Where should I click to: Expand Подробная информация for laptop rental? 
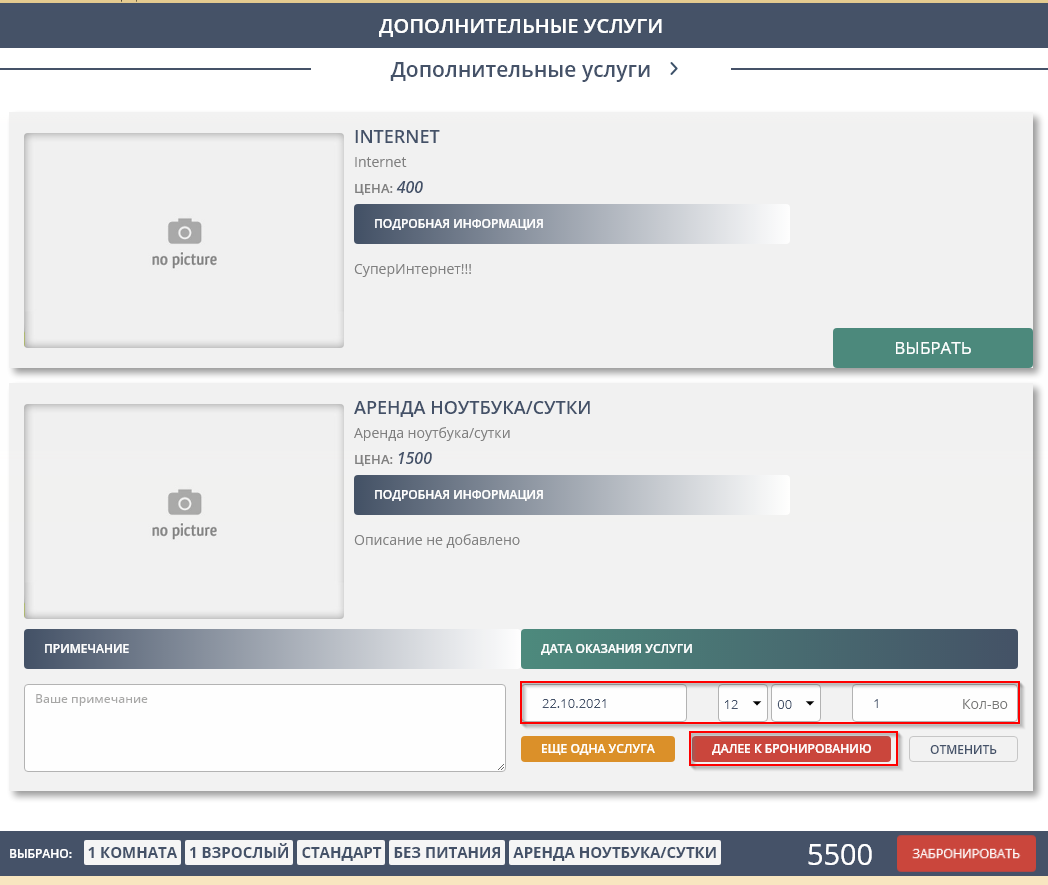(x=571, y=495)
